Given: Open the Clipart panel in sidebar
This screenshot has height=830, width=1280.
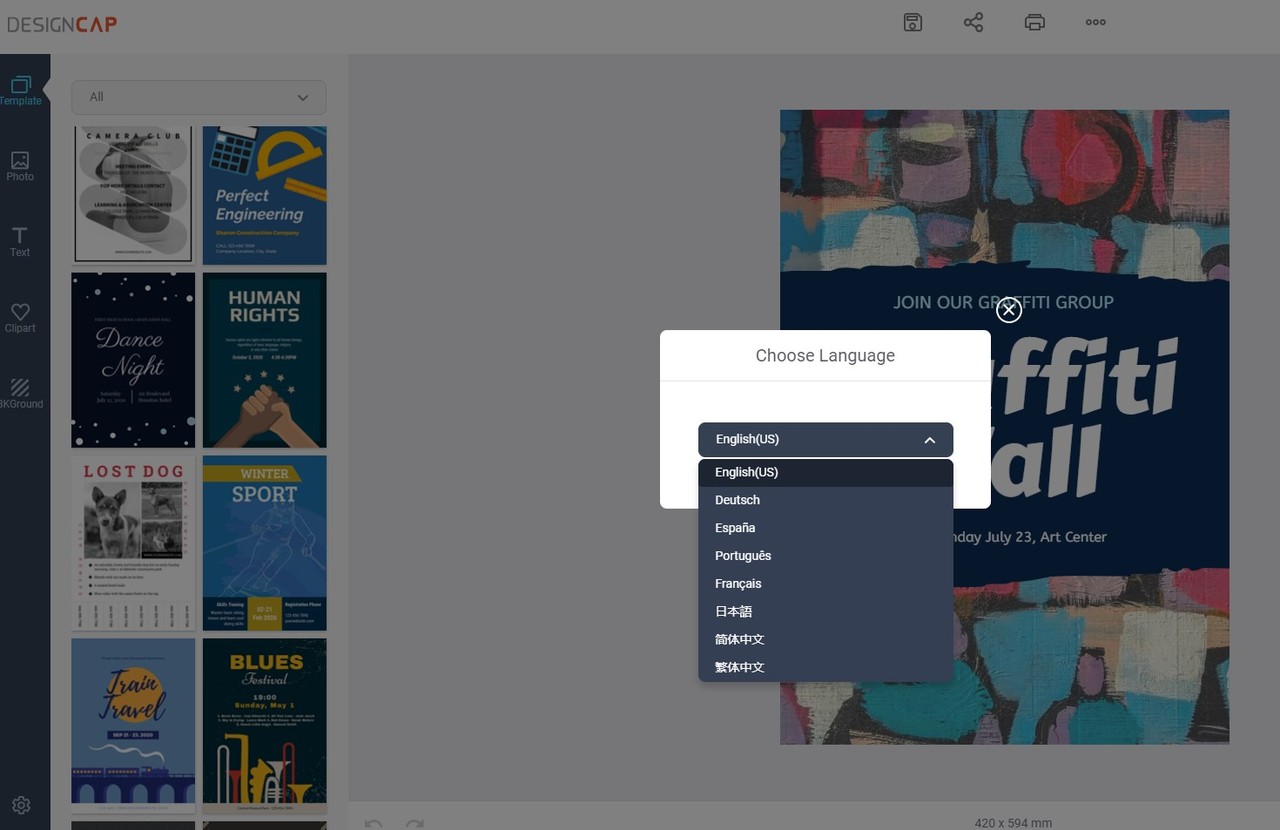Looking at the screenshot, I should click(20, 318).
